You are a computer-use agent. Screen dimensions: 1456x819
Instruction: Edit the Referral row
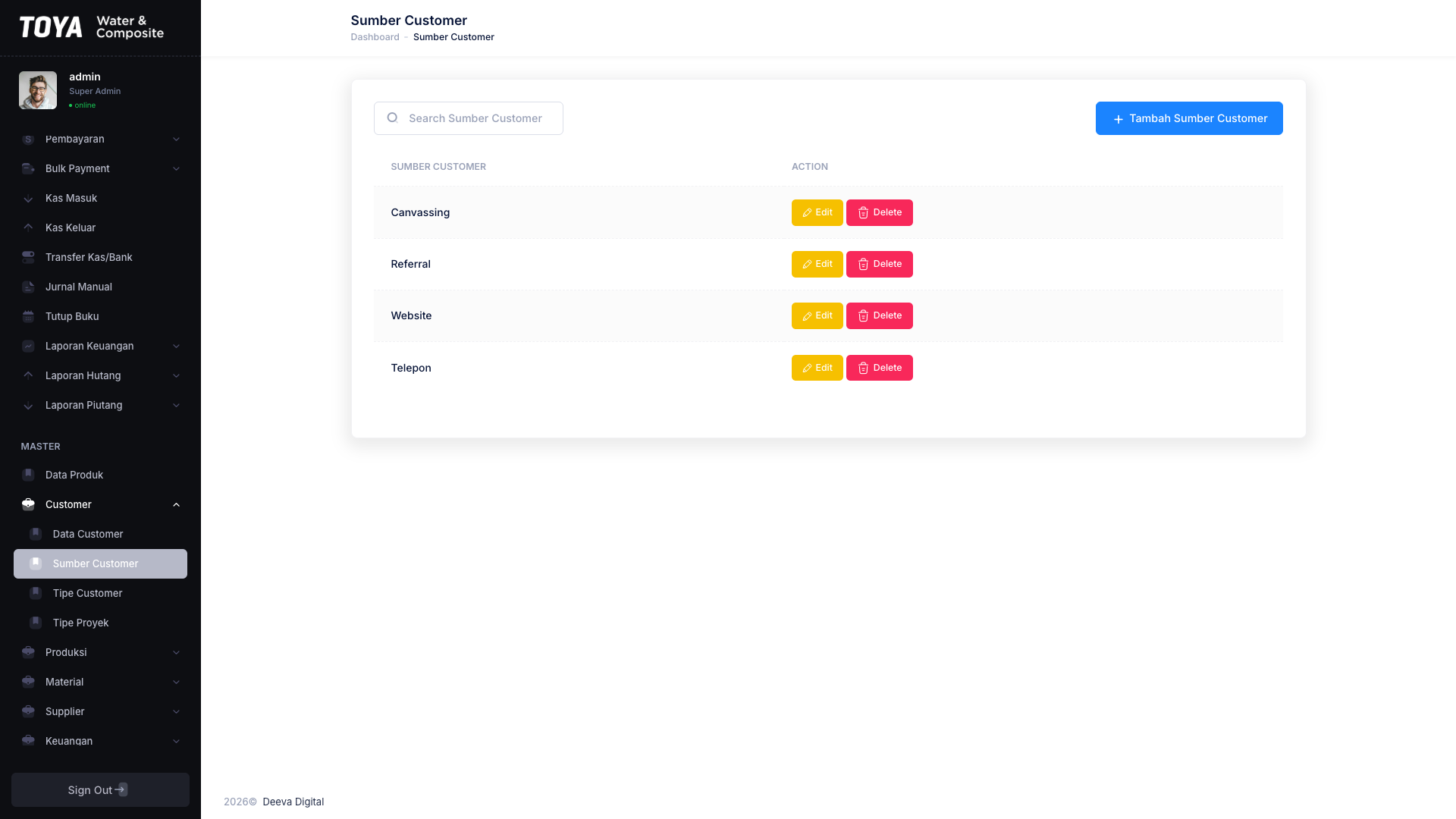817,264
